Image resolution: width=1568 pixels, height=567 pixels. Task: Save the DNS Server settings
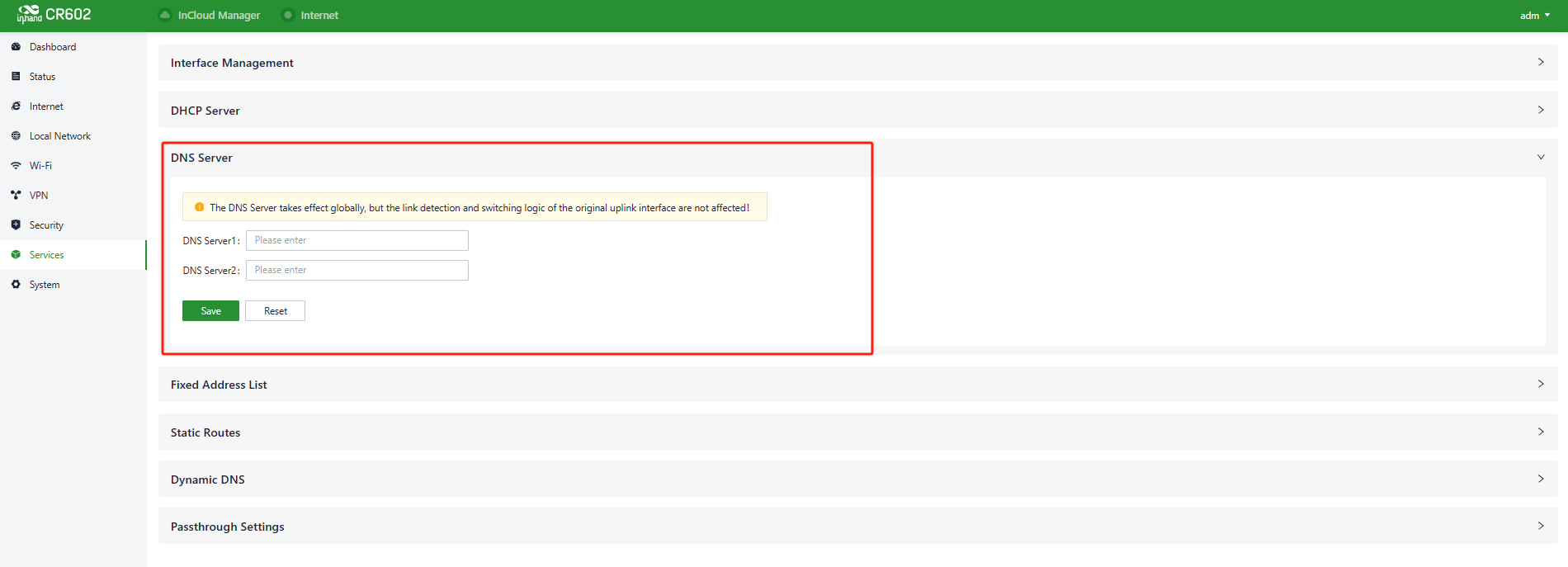(x=210, y=311)
